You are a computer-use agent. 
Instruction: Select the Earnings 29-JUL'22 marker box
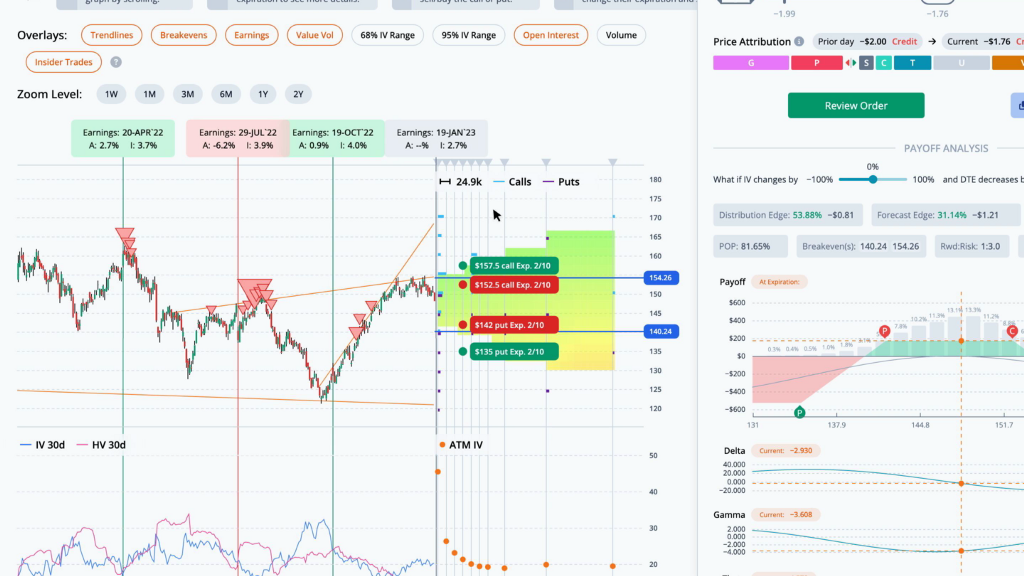point(238,138)
